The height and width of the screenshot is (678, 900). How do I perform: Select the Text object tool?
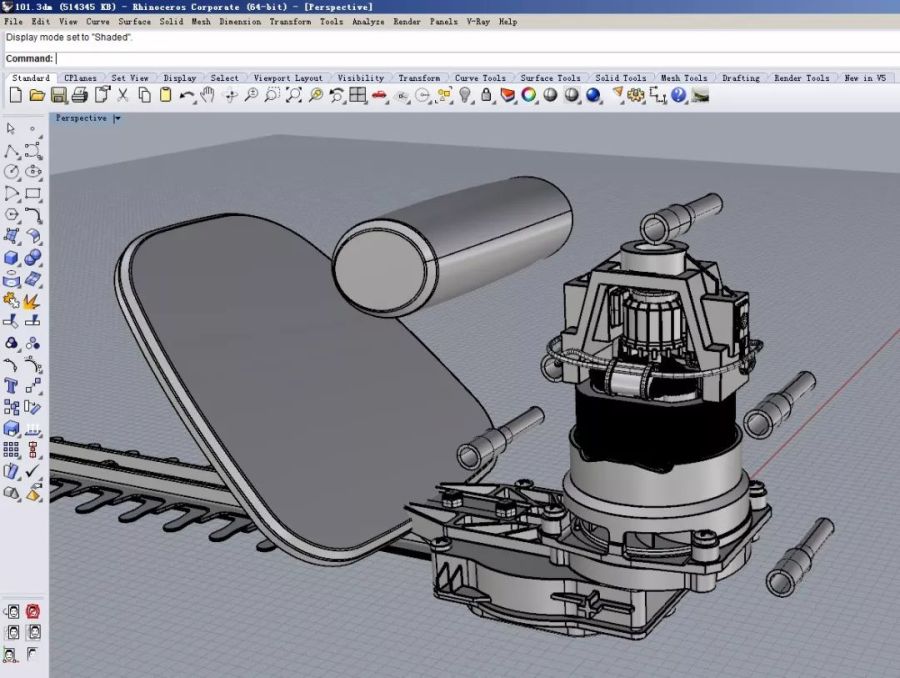[x=11, y=385]
